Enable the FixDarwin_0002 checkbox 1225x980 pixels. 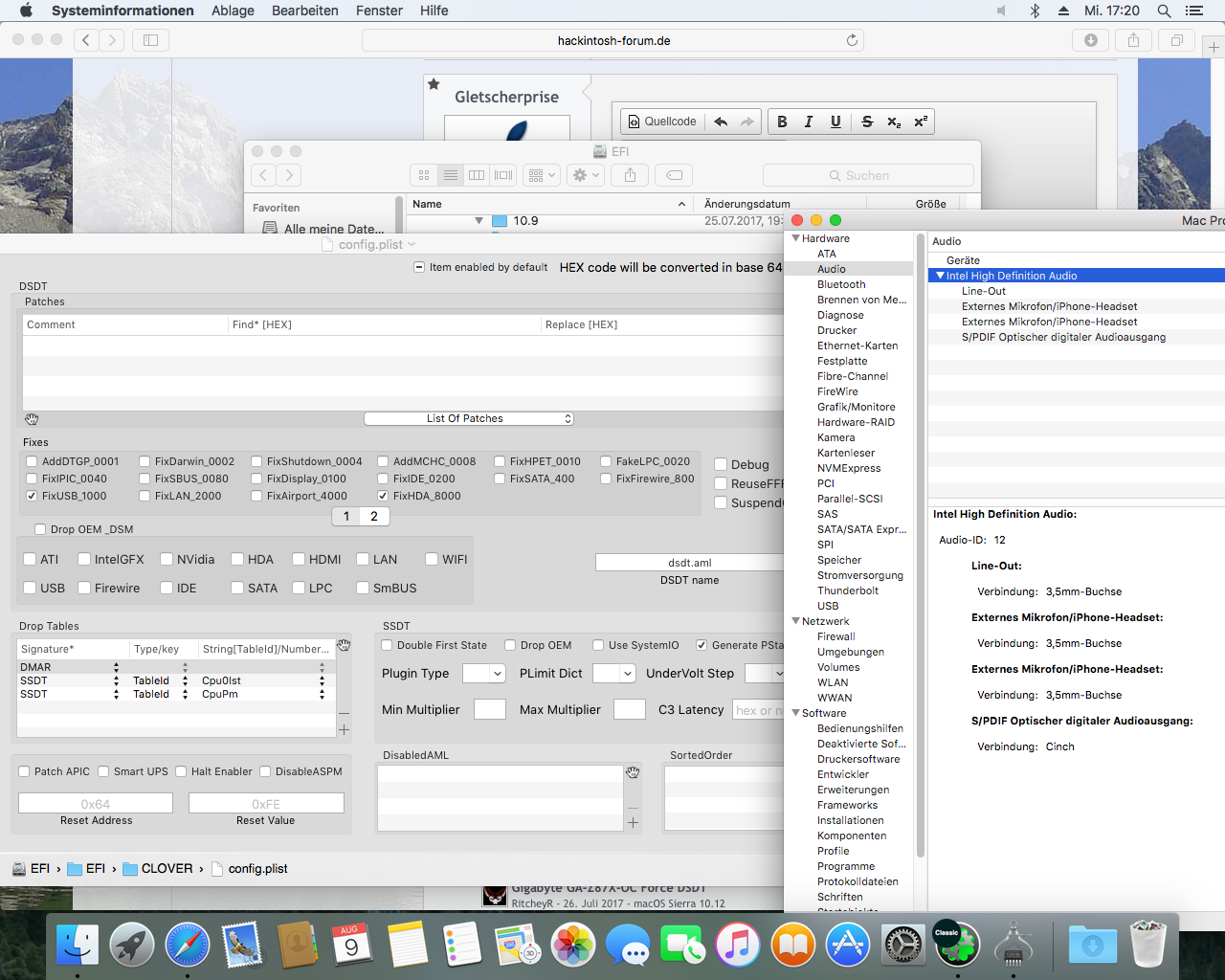pyautogui.click(x=145, y=461)
